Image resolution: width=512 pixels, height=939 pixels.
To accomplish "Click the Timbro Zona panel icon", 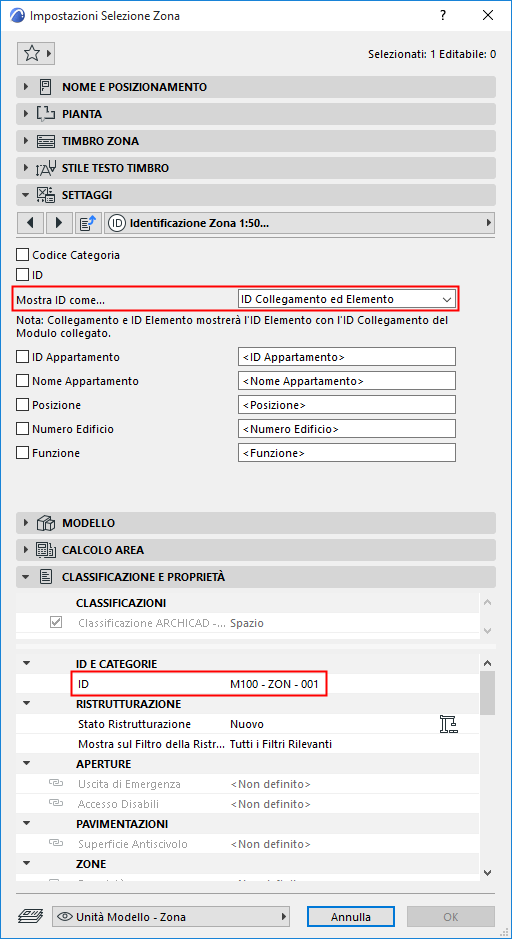I will pyautogui.click(x=46, y=141).
